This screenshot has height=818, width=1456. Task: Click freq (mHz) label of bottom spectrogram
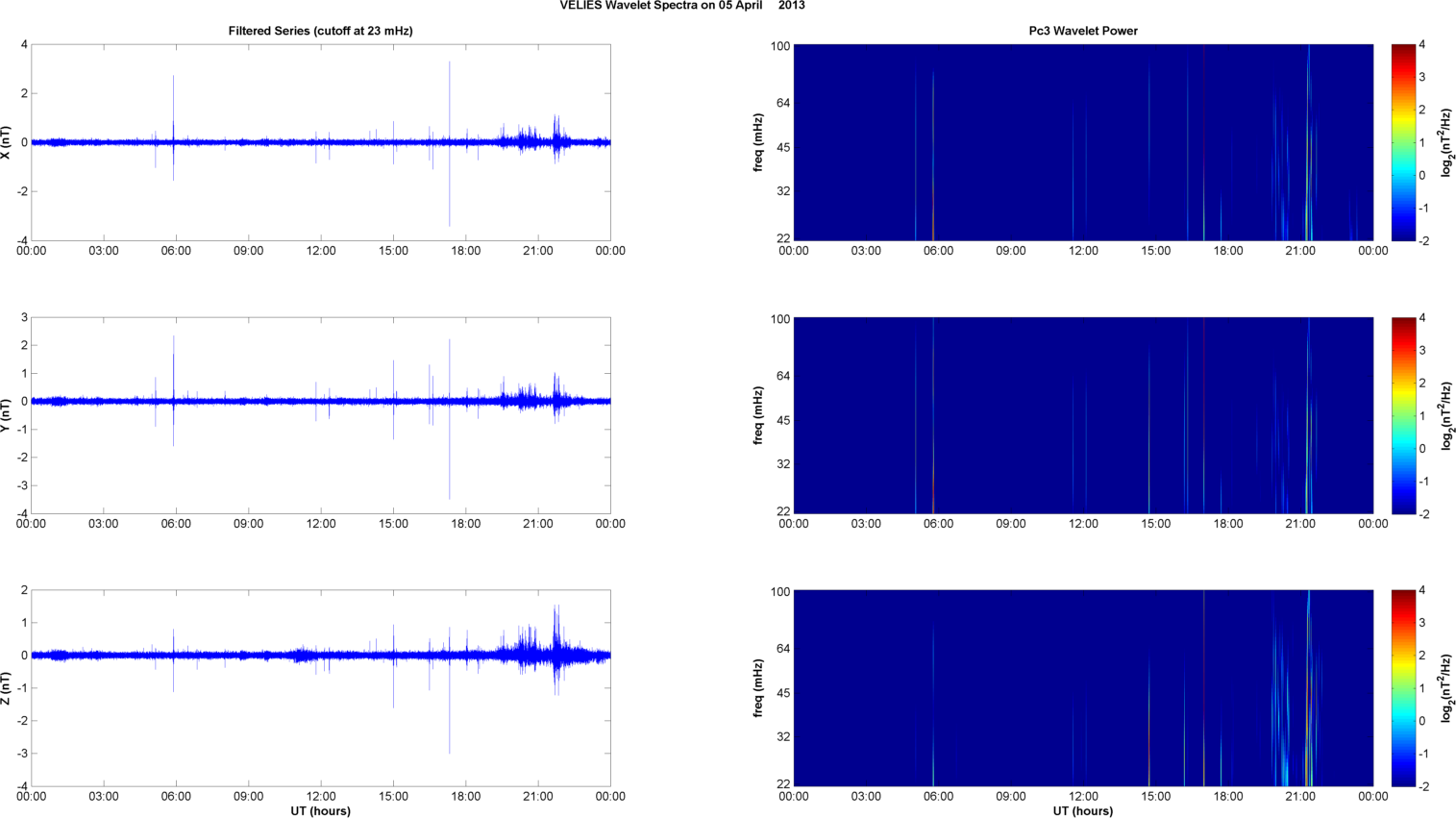(x=758, y=688)
